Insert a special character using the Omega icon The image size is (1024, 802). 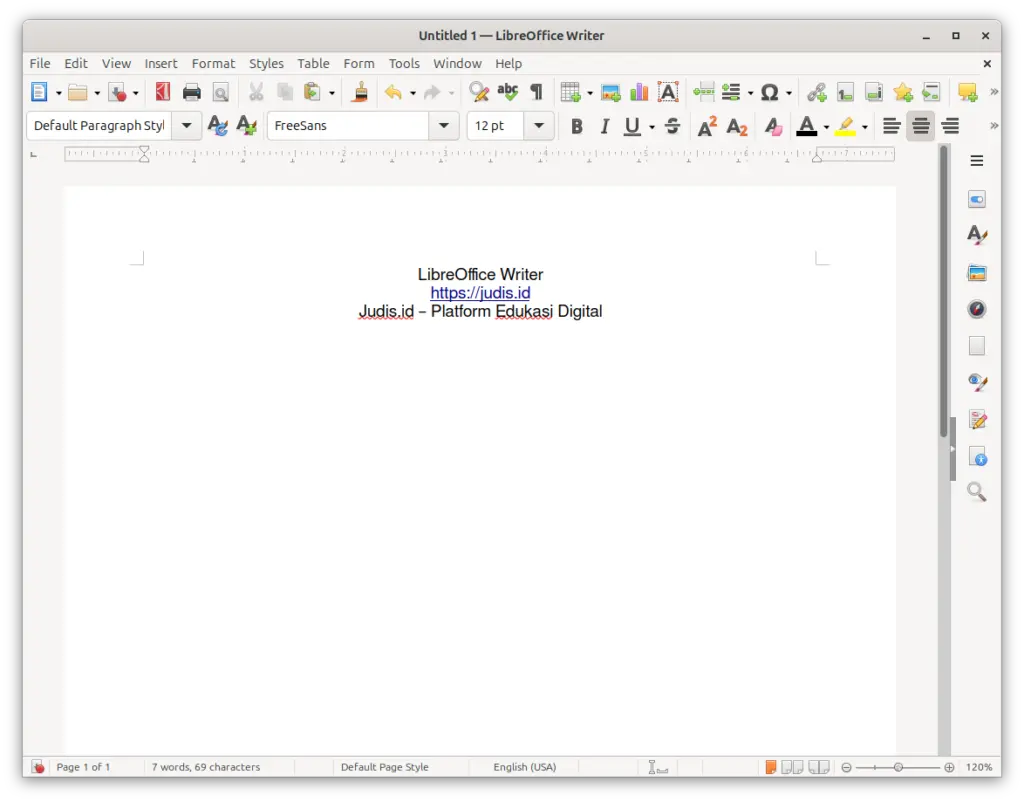pos(772,92)
